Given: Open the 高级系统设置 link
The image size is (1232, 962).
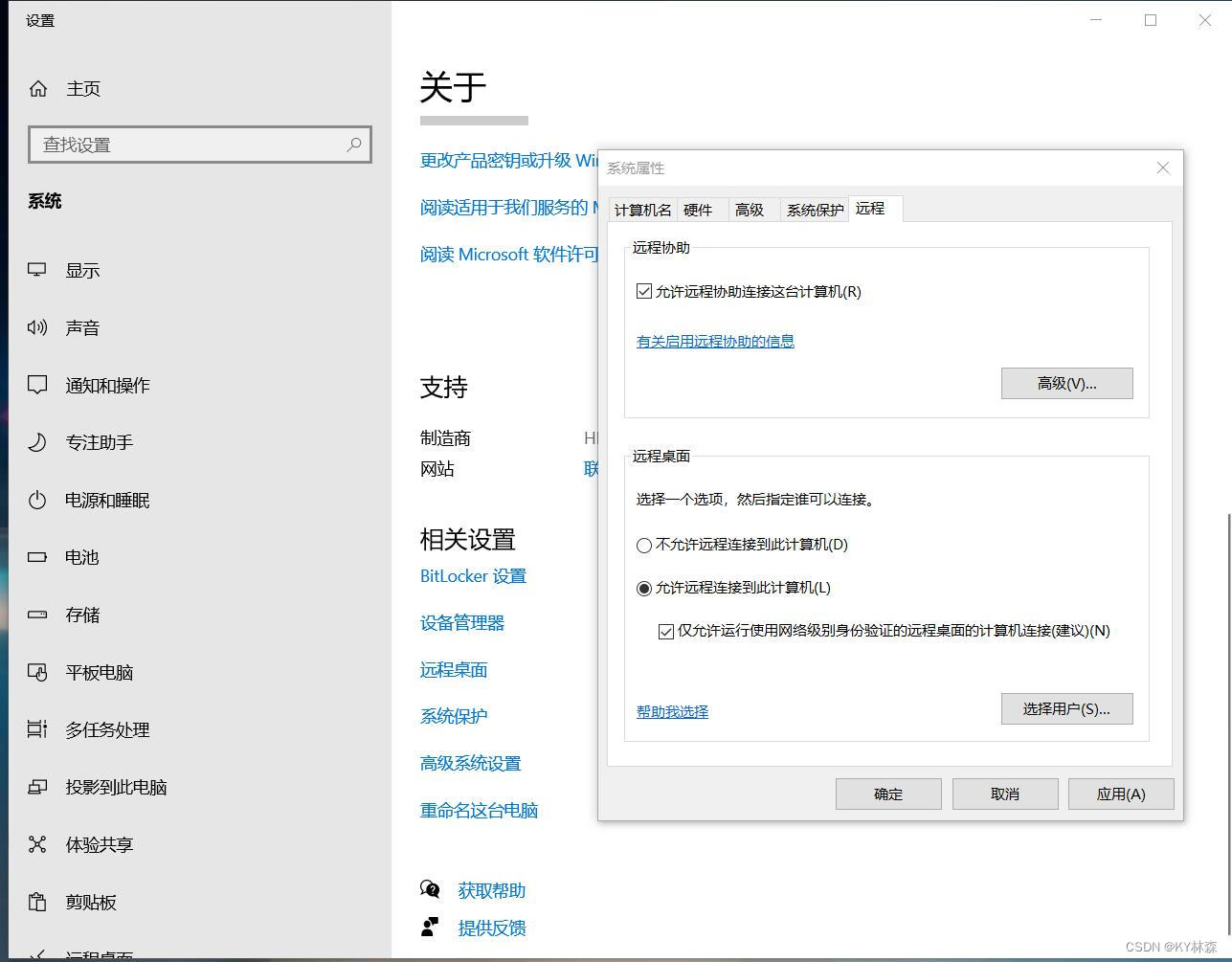Looking at the screenshot, I should [470, 763].
